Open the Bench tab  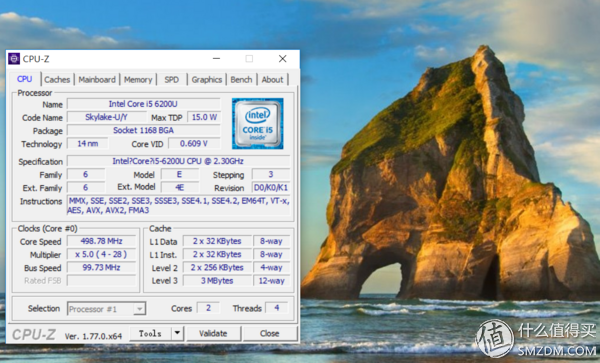click(x=241, y=80)
